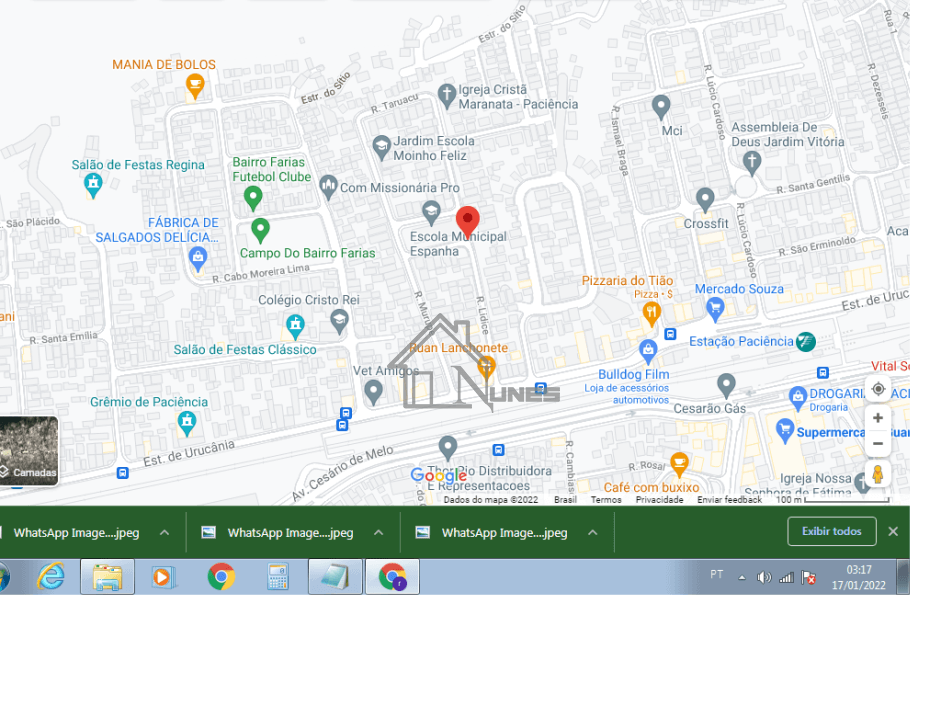Expand options for the first WhatsApp download
Viewport: 941px width, 706px height.
click(164, 533)
